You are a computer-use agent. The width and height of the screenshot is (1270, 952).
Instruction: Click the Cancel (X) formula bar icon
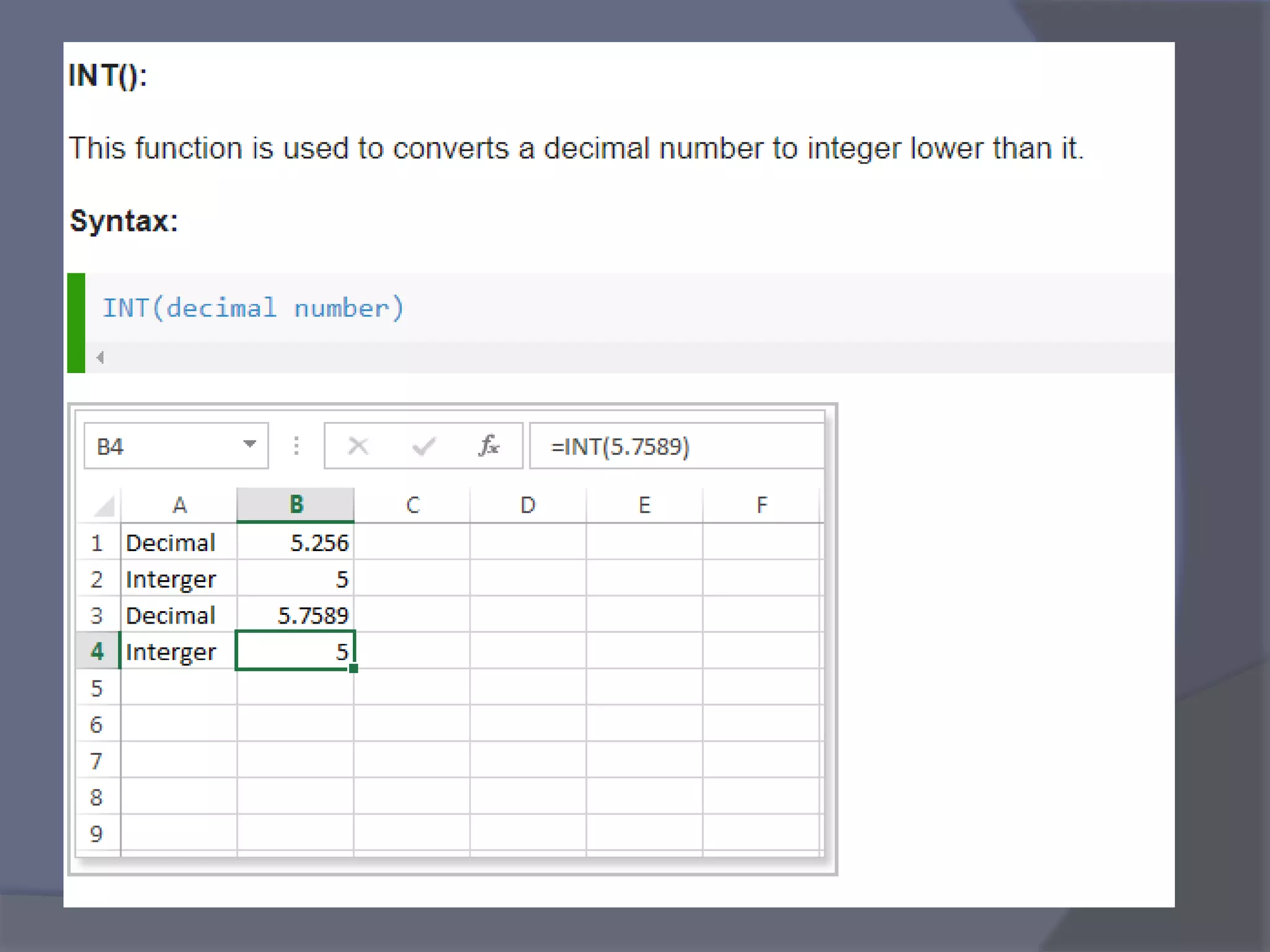[358, 446]
